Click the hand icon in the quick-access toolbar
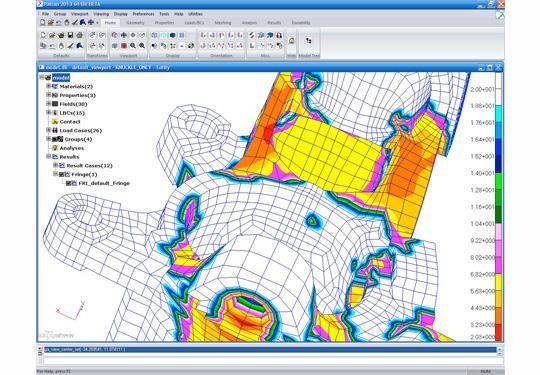 coord(67,23)
